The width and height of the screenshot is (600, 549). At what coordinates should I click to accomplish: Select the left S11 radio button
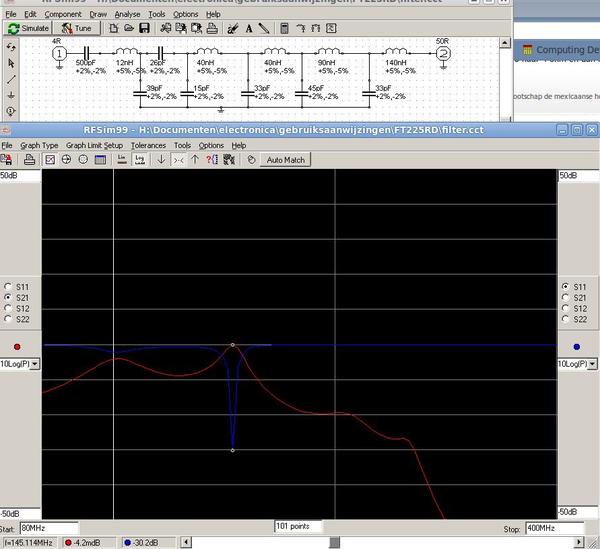tap(9, 287)
